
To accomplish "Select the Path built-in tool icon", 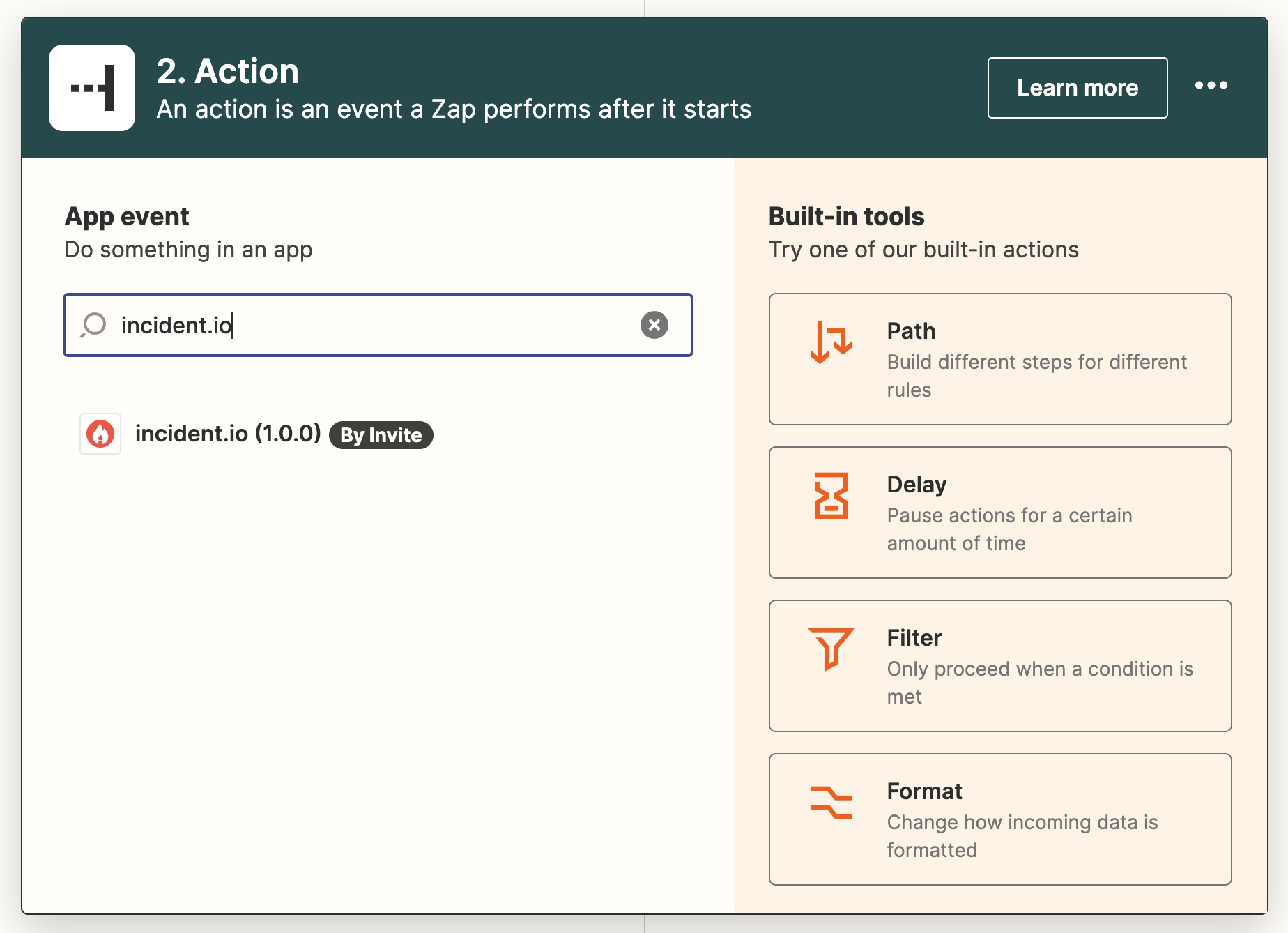I will (831, 342).
